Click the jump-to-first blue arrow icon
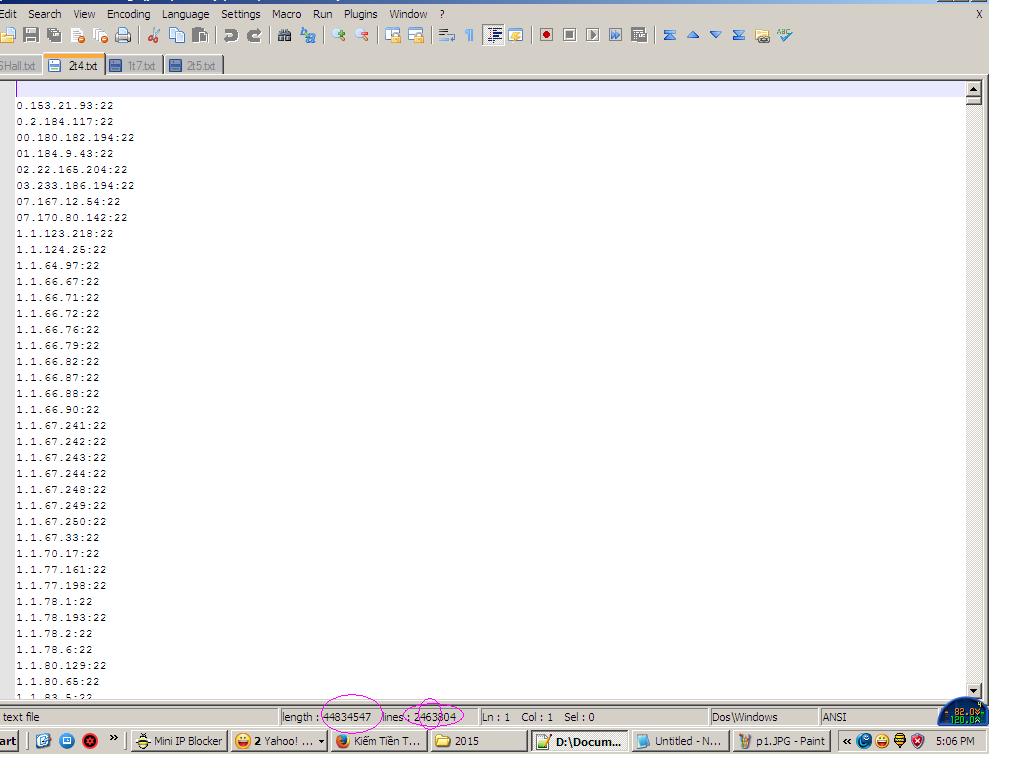 pos(669,35)
